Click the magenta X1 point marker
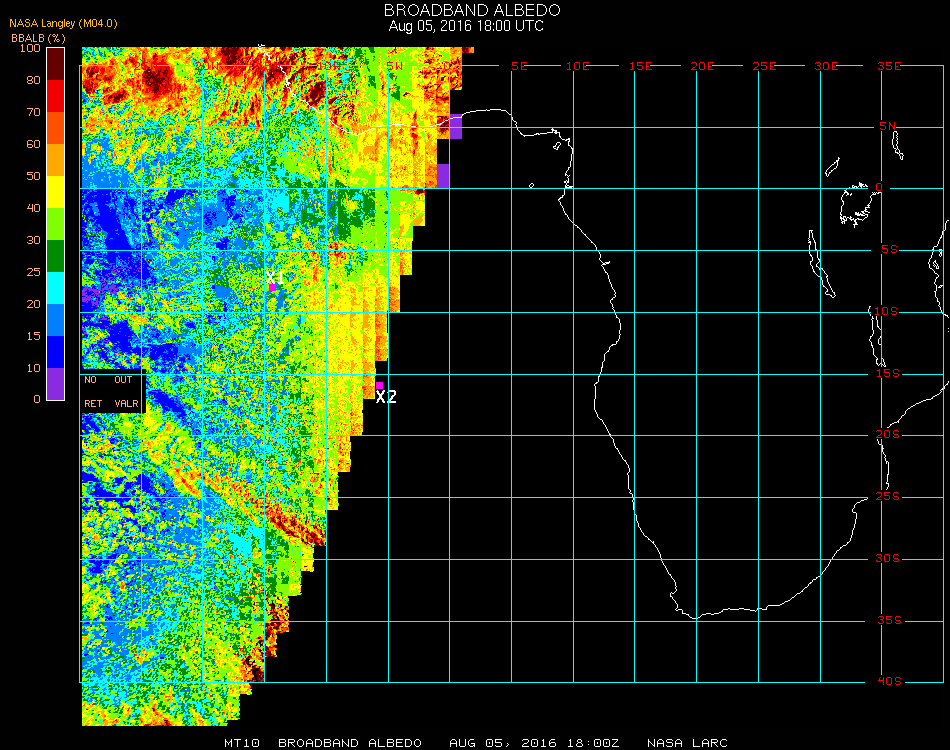Screen dimensions: 950x750 (x=273, y=287)
